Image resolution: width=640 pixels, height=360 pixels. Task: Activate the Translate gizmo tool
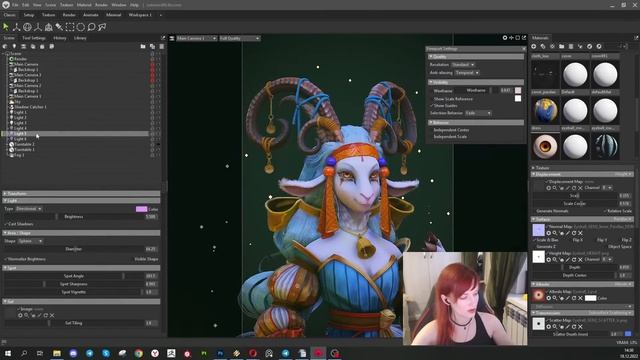pos(16,27)
